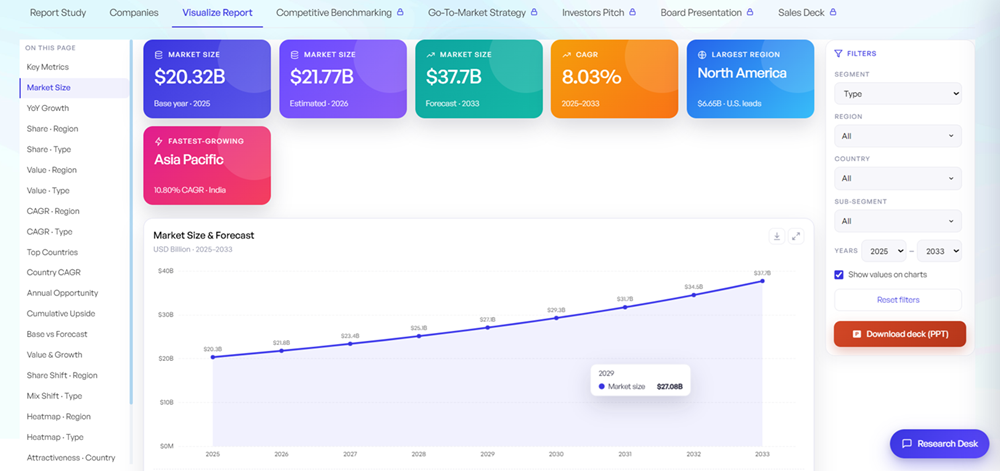
Task: Open the Country filter dropdown
Action: click(x=898, y=178)
